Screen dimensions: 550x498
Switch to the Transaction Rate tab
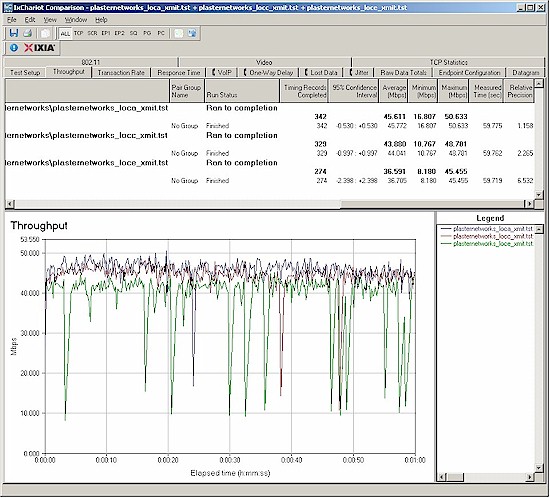(x=121, y=73)
